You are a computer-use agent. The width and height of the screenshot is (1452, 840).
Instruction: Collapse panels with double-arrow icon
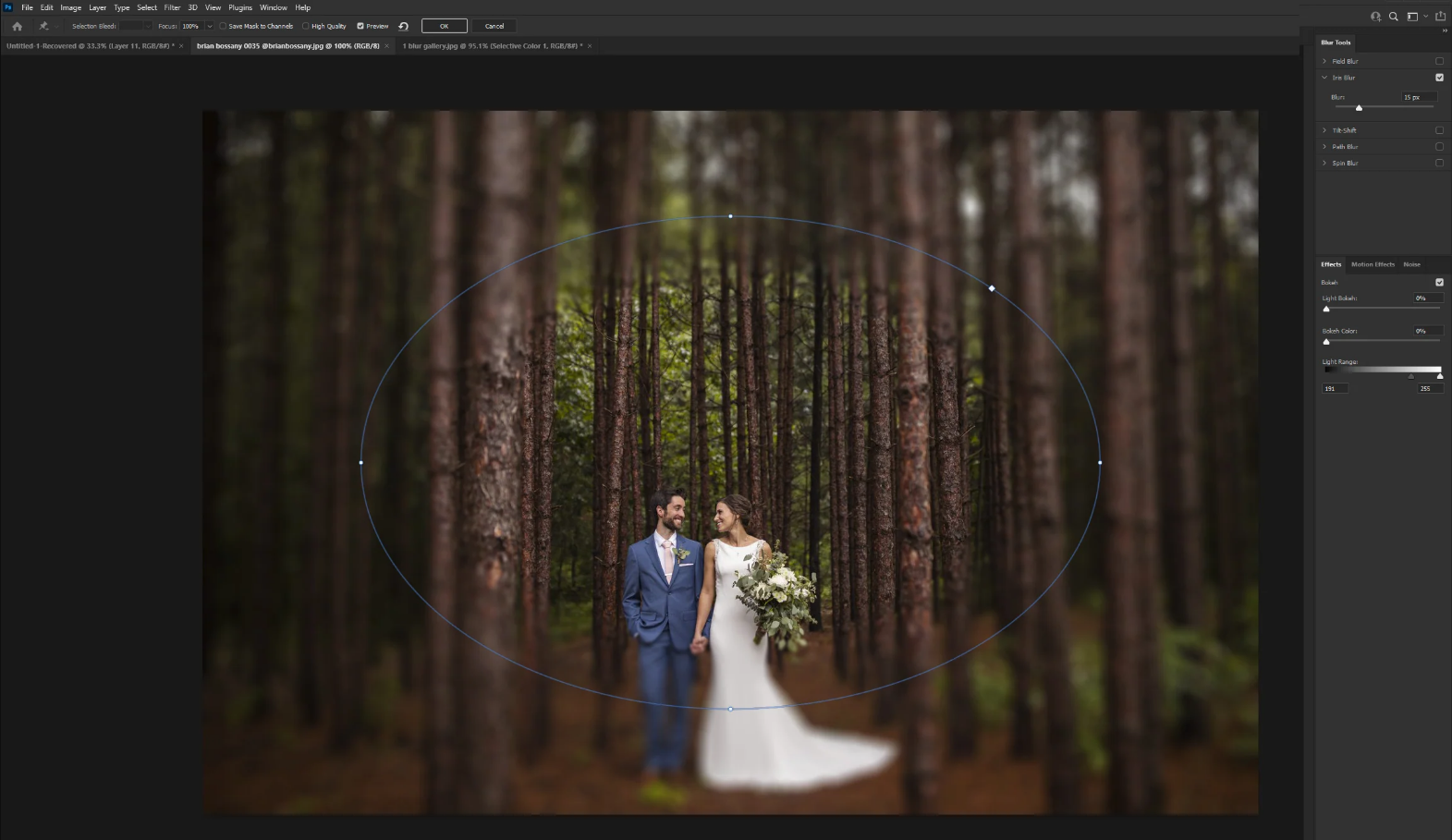[x=1445, y=30]
